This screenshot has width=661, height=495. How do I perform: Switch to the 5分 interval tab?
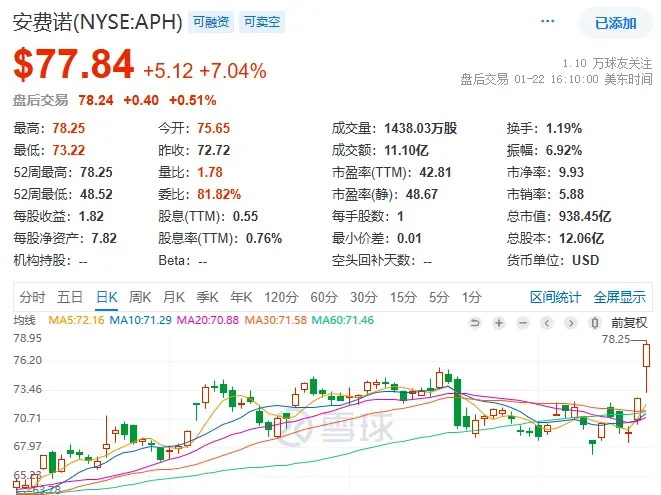(439, 297)
